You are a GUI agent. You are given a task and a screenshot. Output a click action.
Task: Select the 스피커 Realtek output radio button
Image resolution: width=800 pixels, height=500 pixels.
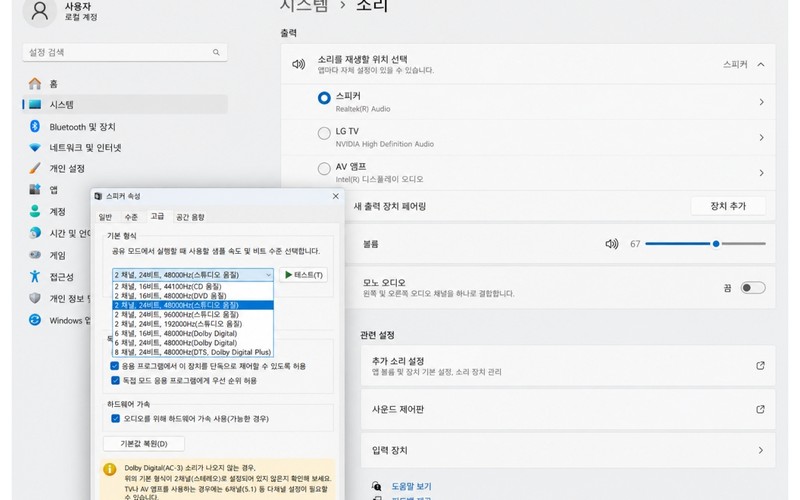[x=324, y=98]
